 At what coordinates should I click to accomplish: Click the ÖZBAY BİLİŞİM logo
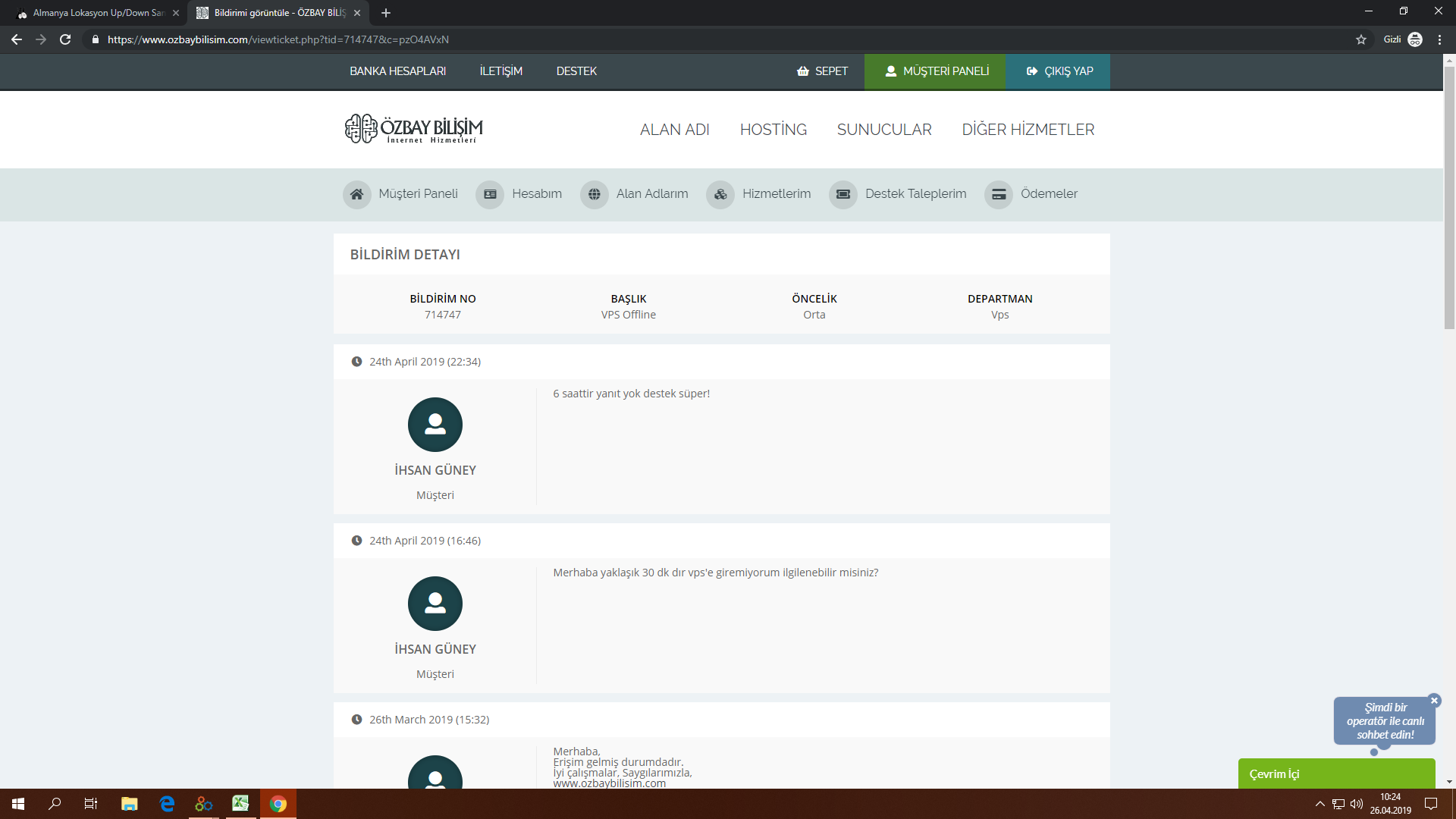point(414,129)
